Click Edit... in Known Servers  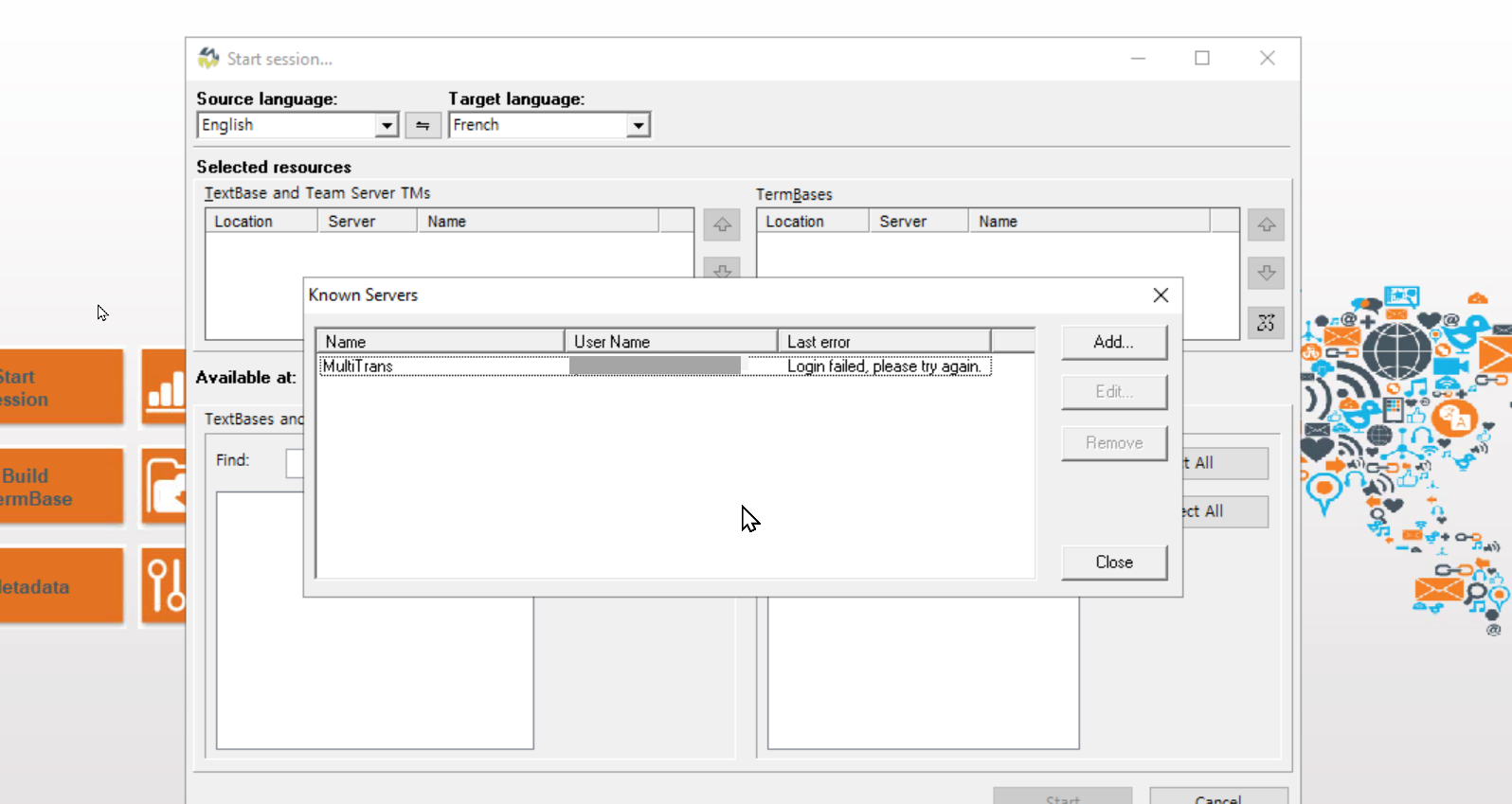1114,392
